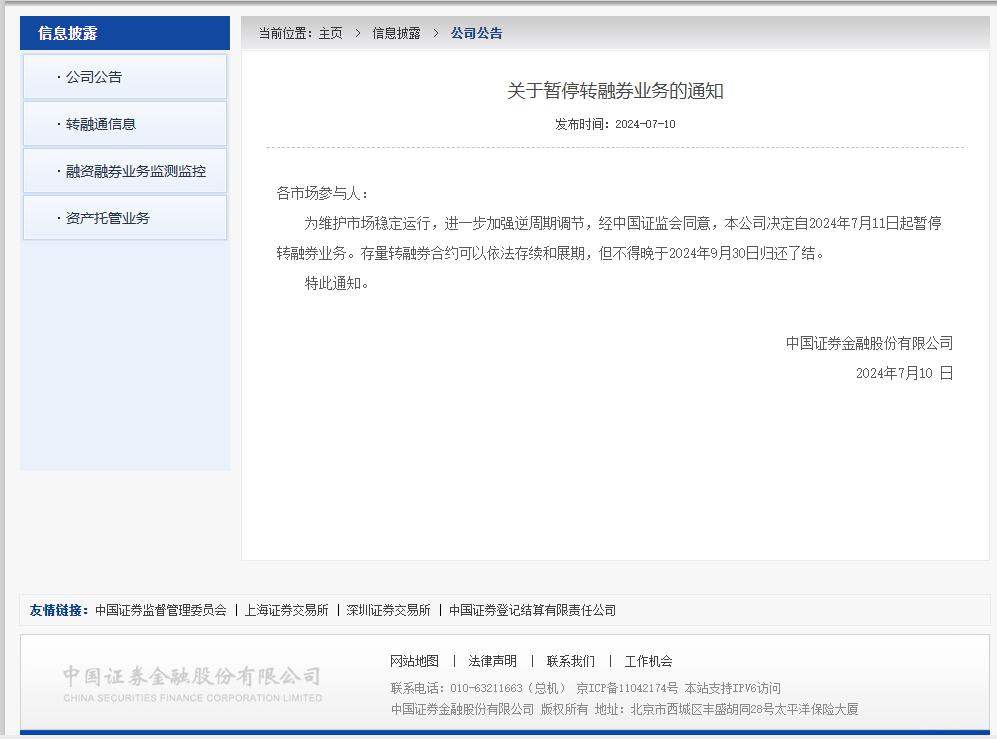Select 融资融券业务监测监控 in sidebar
This screenshot has width=997, height=739.
click(x=125, y=171)
